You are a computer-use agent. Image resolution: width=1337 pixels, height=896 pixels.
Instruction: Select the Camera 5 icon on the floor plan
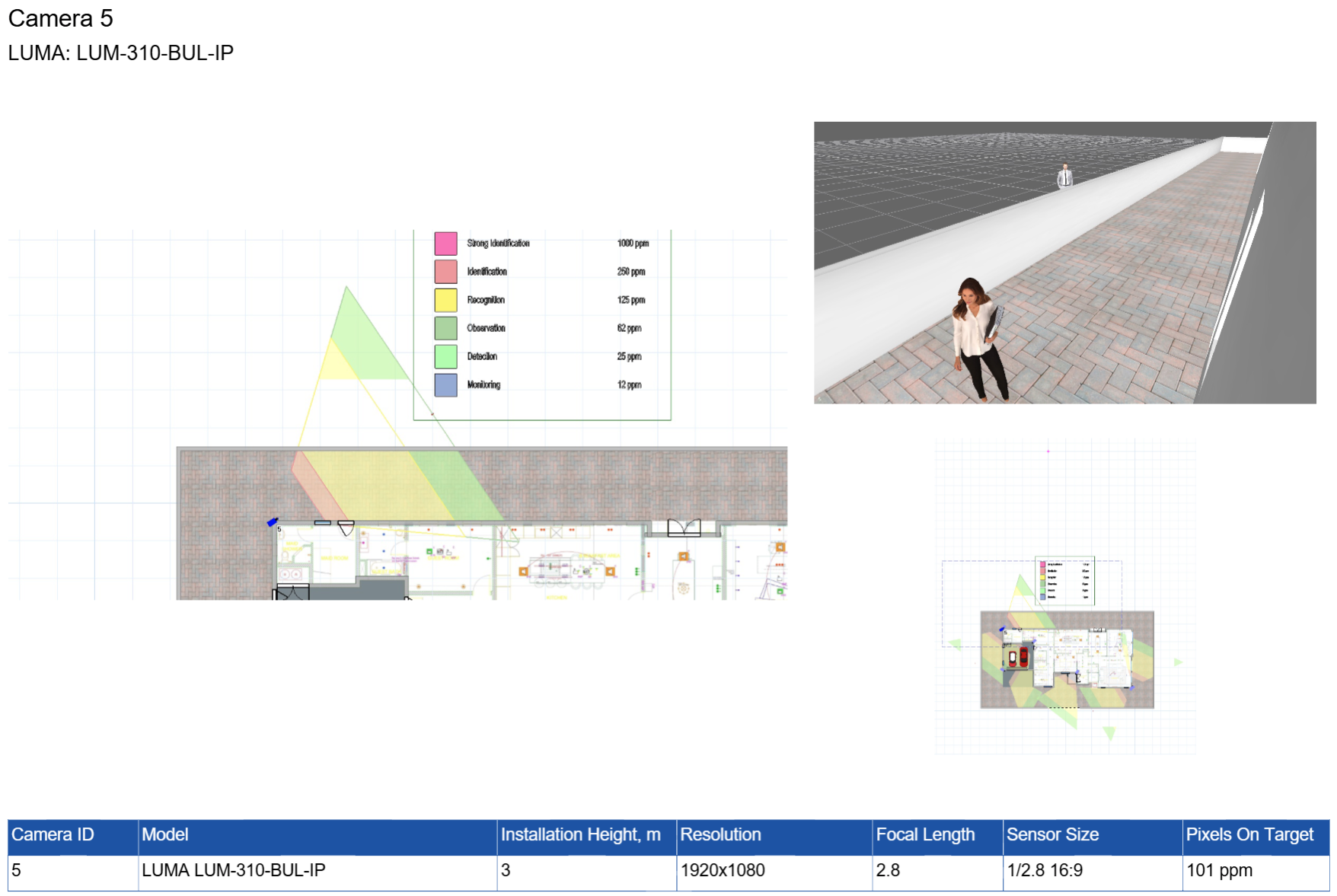274,523
